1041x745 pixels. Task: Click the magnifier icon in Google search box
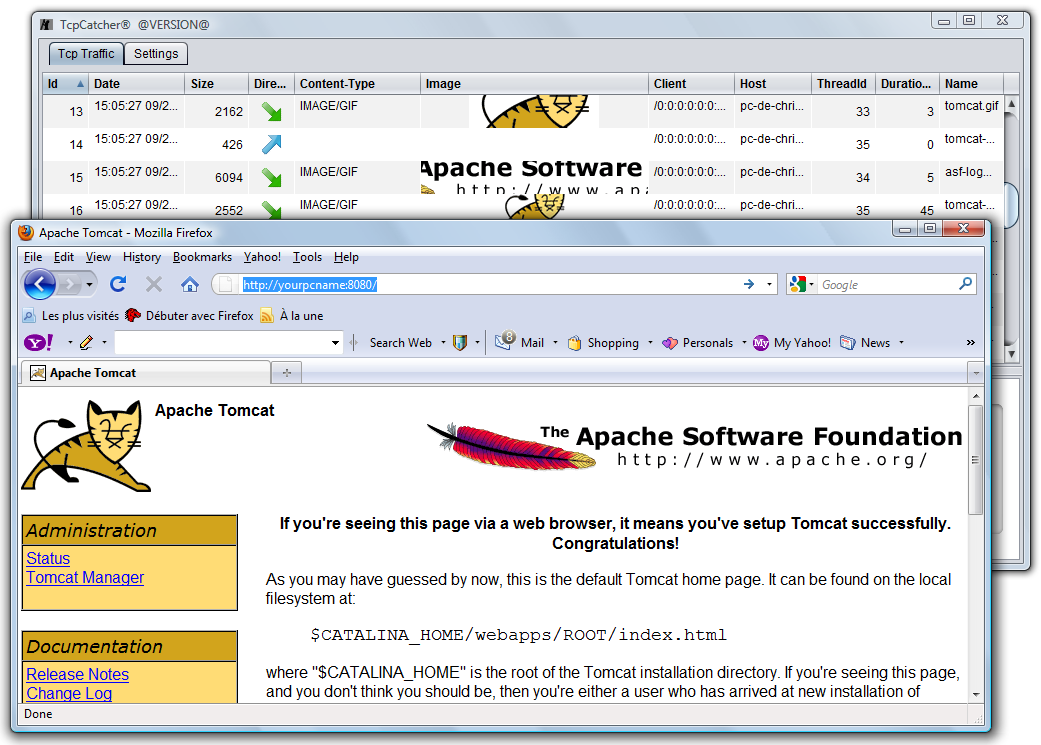coord(965,284)
